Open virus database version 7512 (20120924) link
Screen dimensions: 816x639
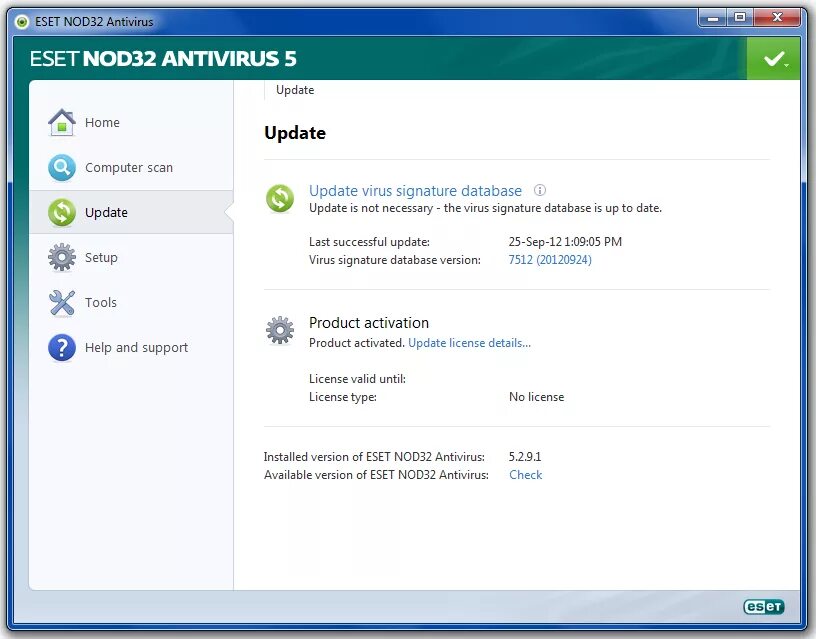tap(550, 260)
